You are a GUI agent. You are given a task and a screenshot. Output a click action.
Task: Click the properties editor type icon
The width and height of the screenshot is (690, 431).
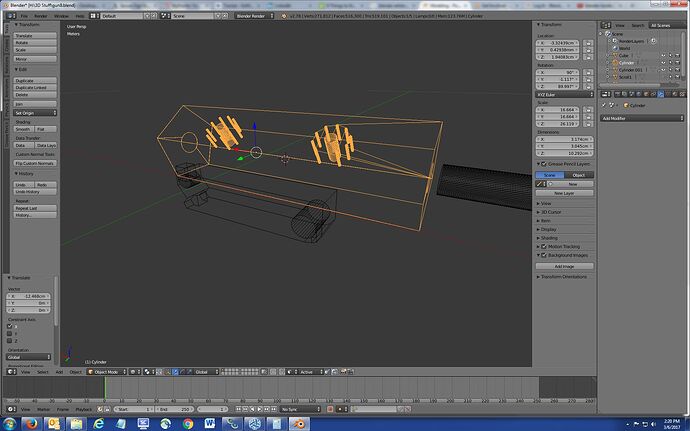[605, 94]
